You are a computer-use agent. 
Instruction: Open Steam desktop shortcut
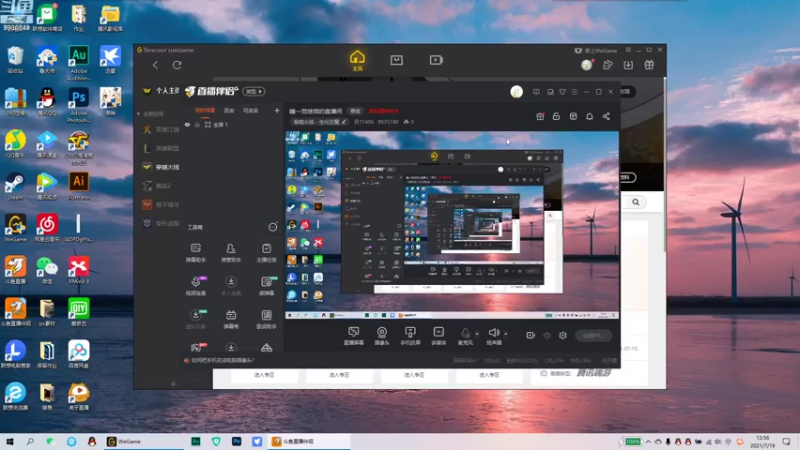coord(15,186)
